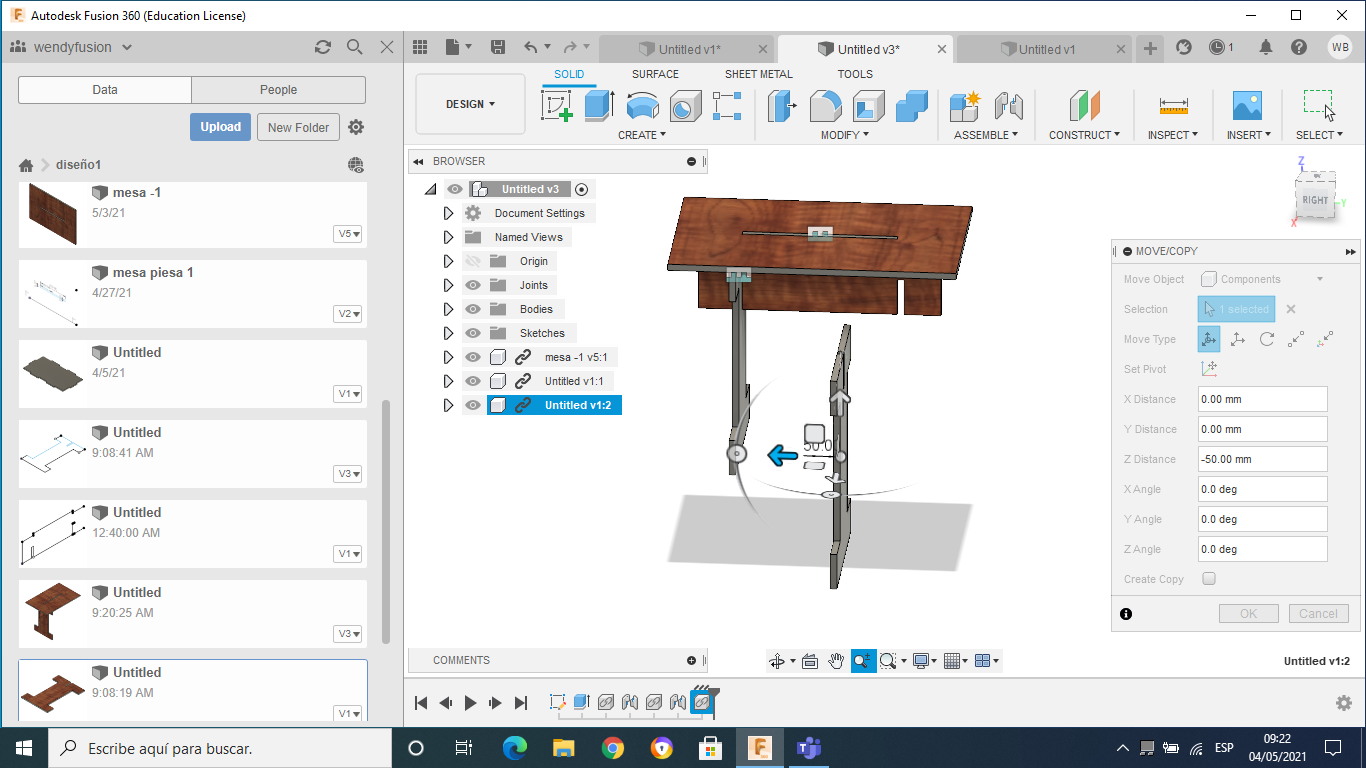Click the ViewCube RIGHT face

[x=1314, y=200]
